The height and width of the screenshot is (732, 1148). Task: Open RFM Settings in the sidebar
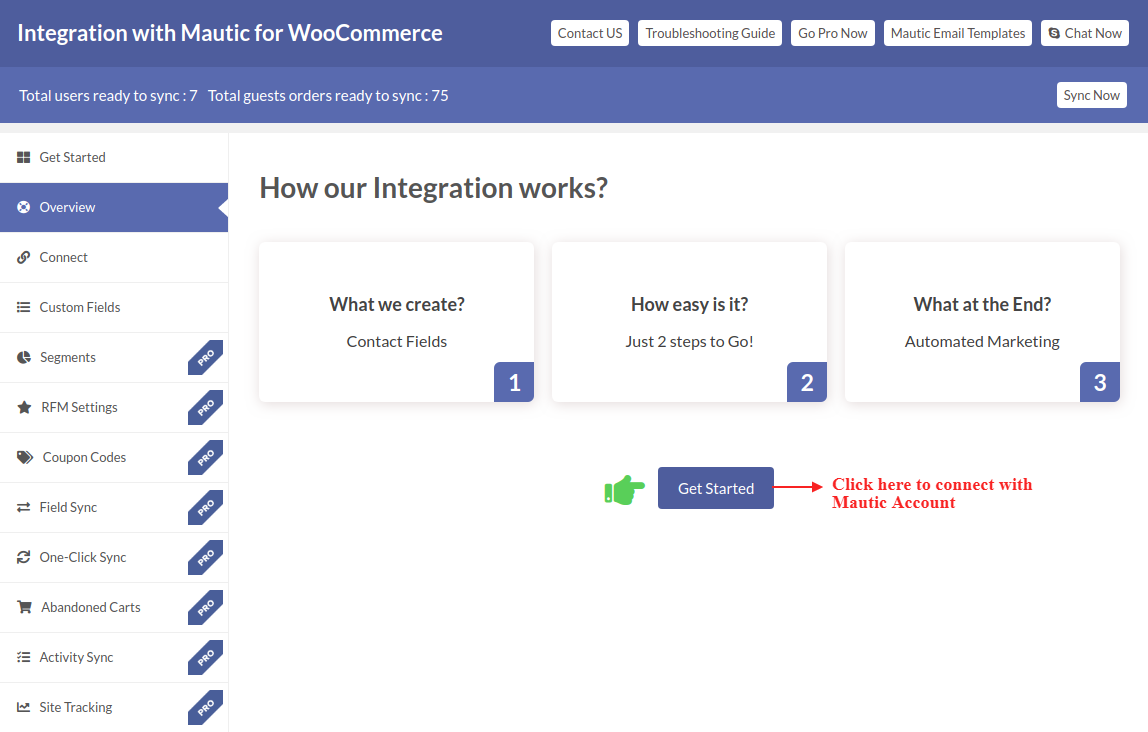pos(114,407)
